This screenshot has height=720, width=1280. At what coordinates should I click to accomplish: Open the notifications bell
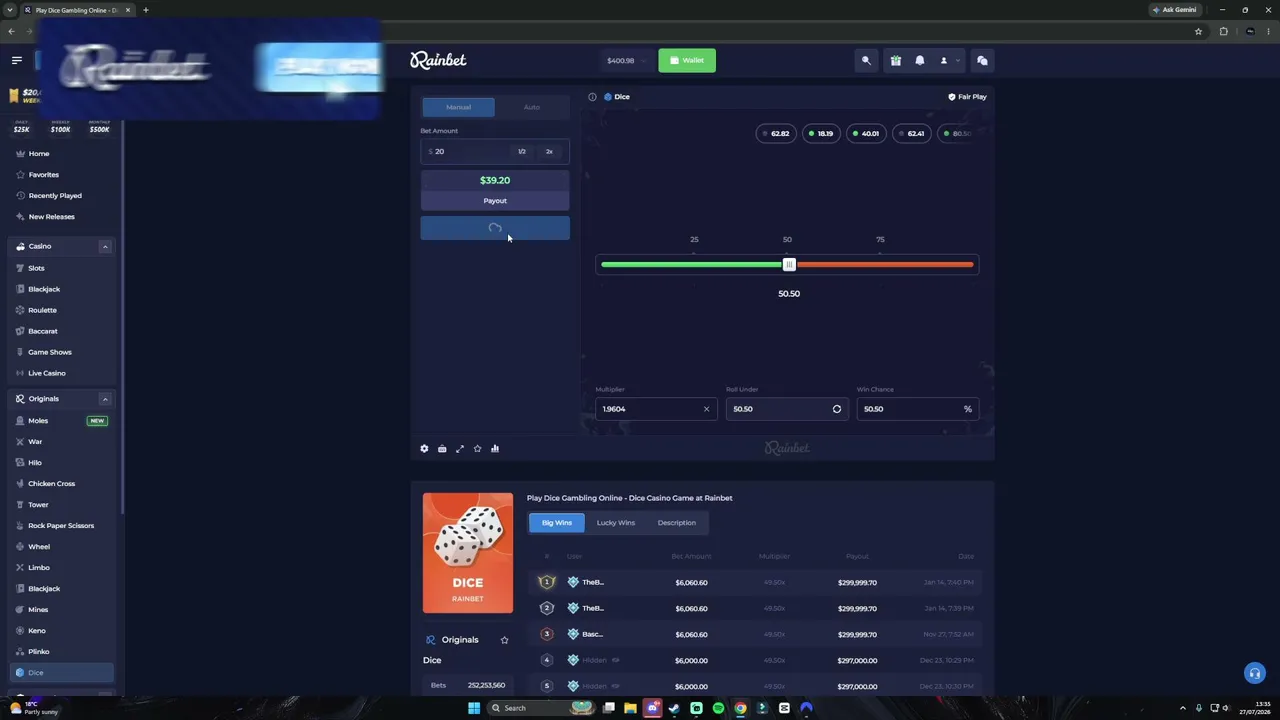click(x=920, y=61)
